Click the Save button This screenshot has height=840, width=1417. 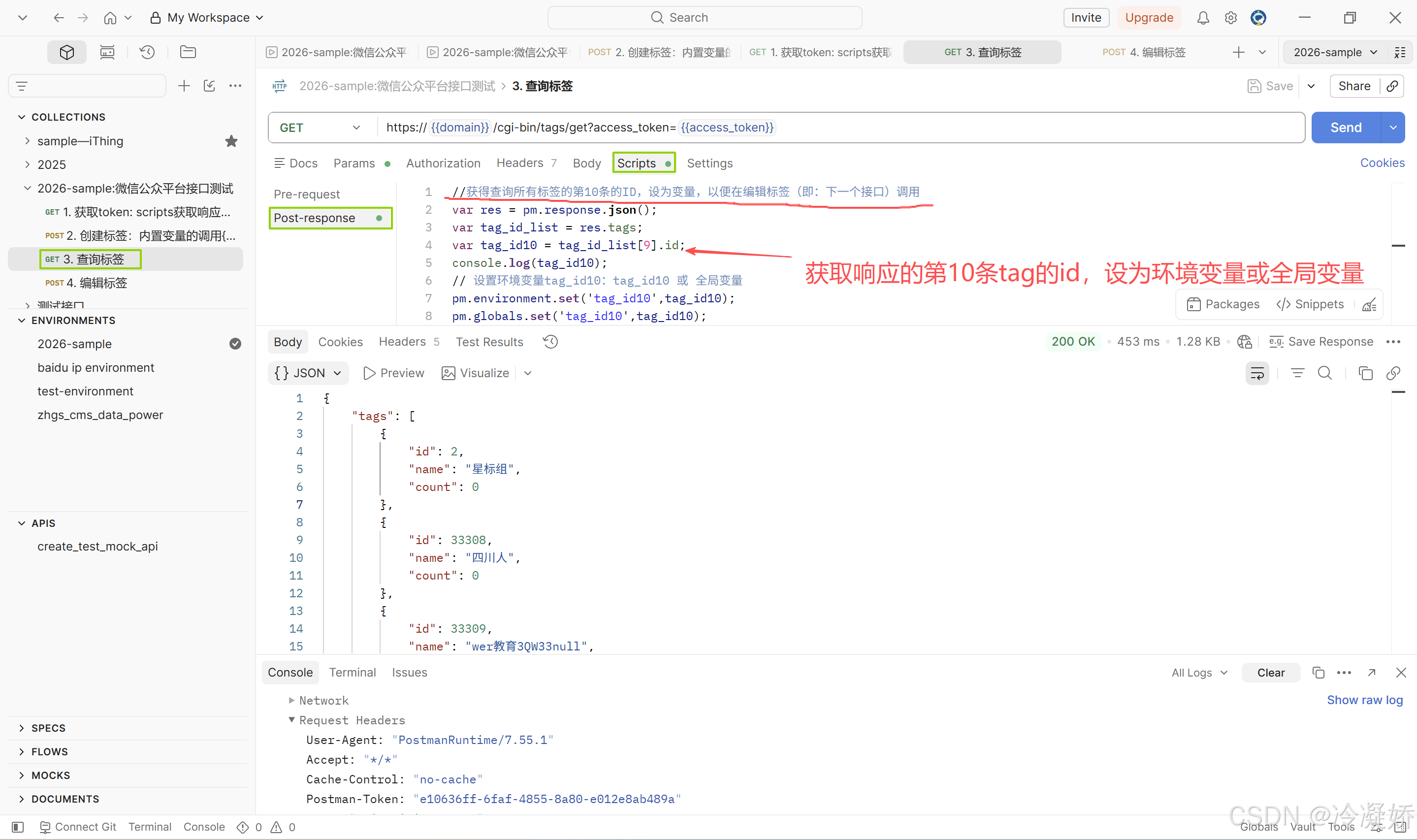coord(1270,86)
